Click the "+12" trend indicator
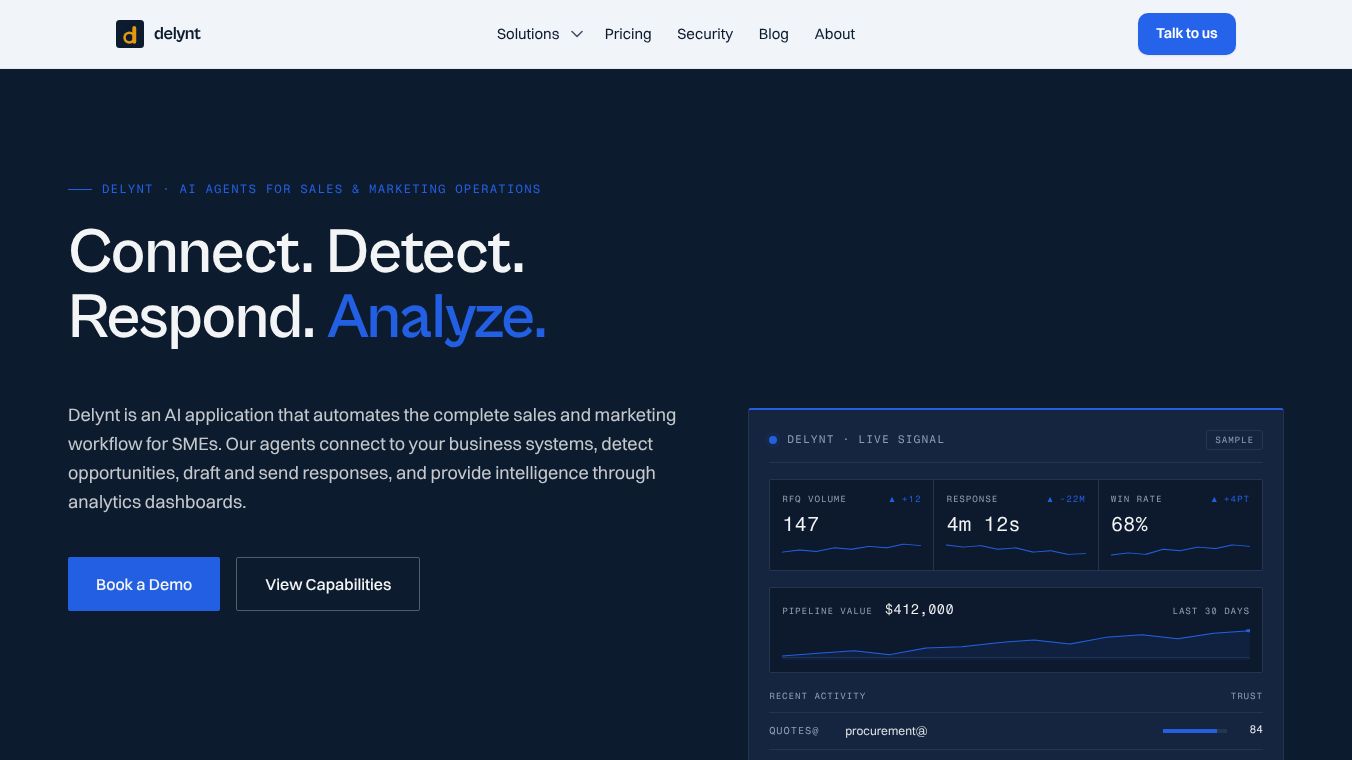Image resolution: width=1352 pixels, height=760 pixels. 905,499
